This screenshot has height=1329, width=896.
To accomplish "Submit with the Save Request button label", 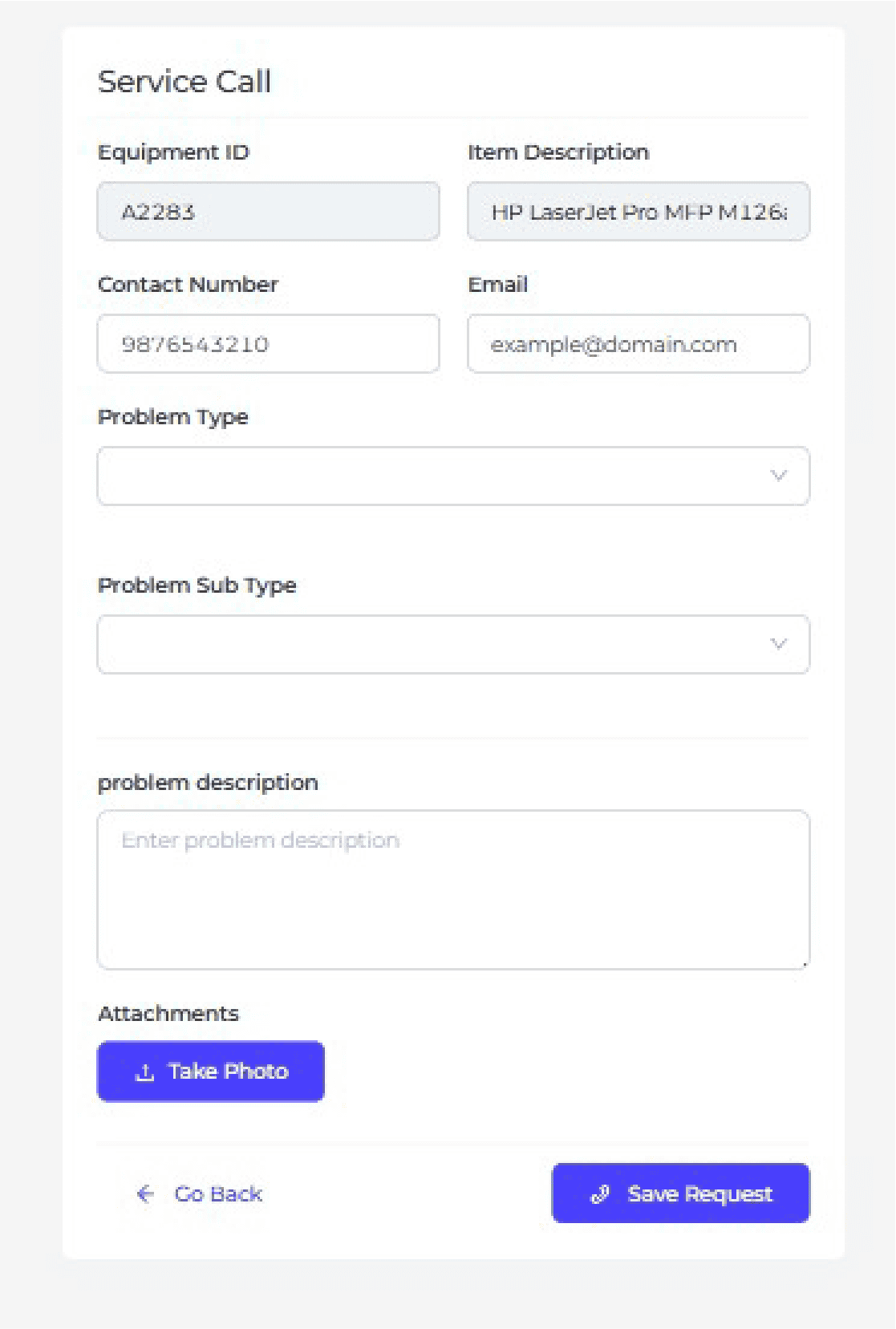I will click(x=699, y=1194).
